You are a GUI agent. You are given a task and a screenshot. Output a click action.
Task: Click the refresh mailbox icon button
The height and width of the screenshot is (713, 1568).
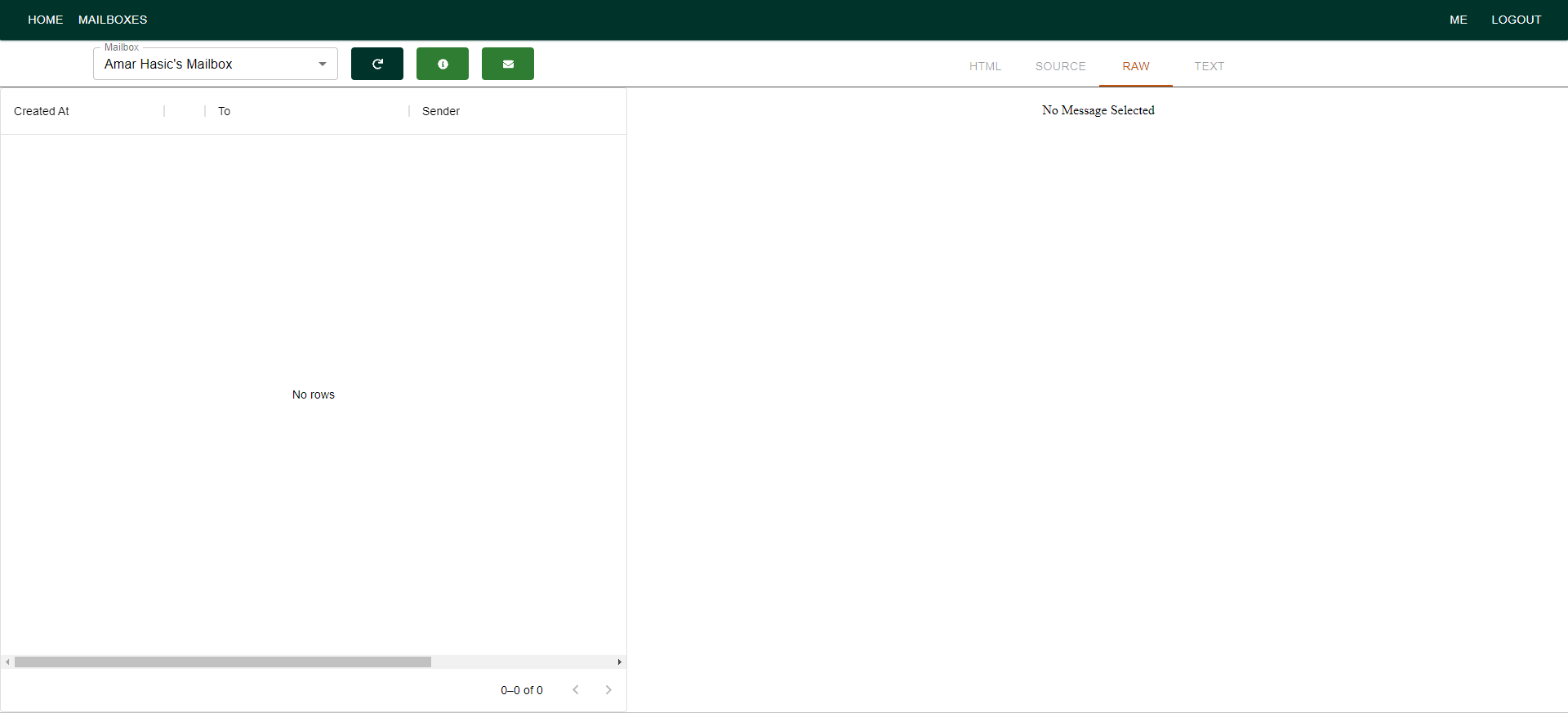377,64
